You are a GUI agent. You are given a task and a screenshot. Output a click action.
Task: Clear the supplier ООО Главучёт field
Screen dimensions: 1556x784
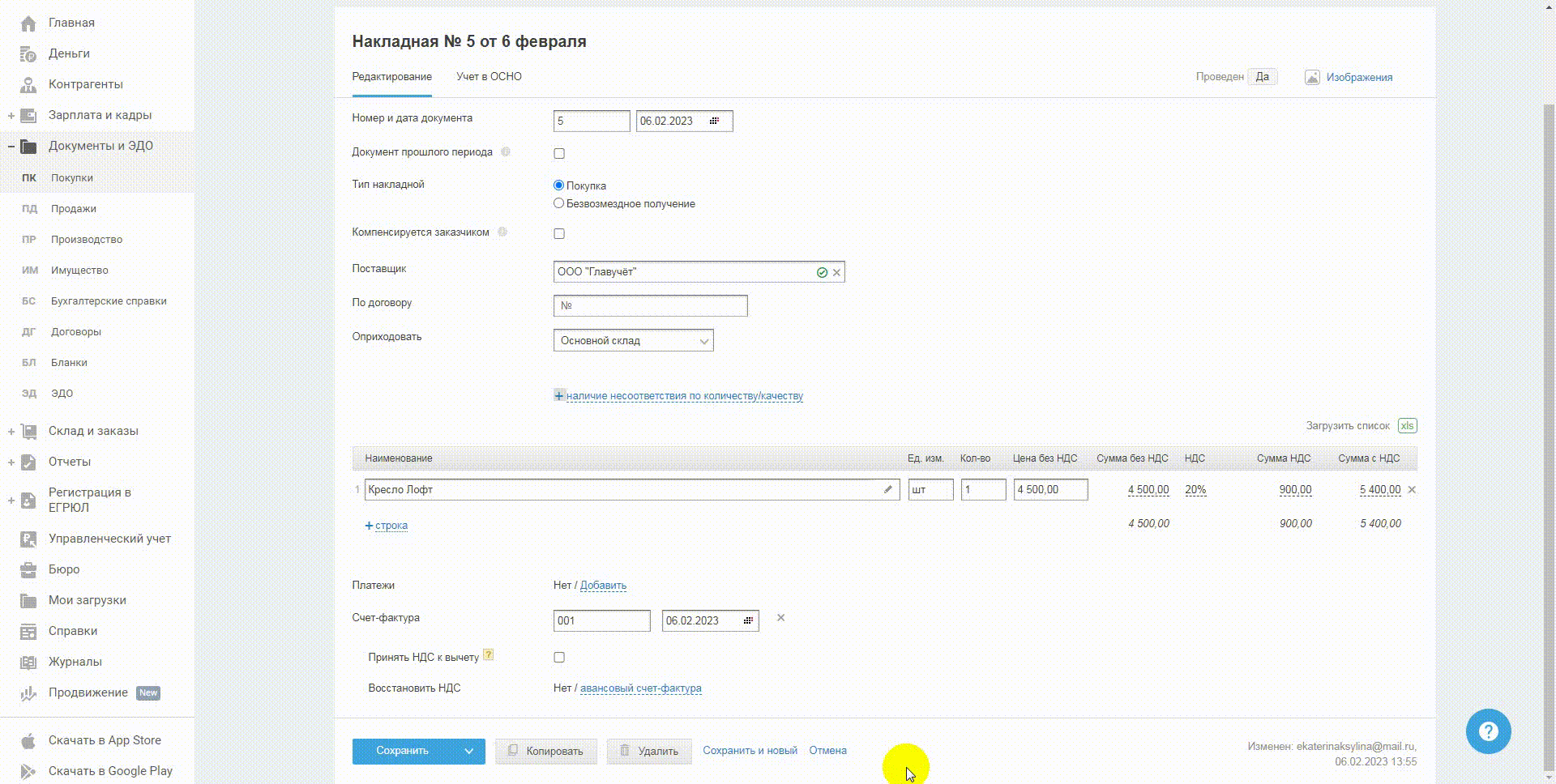click(836, 272)
